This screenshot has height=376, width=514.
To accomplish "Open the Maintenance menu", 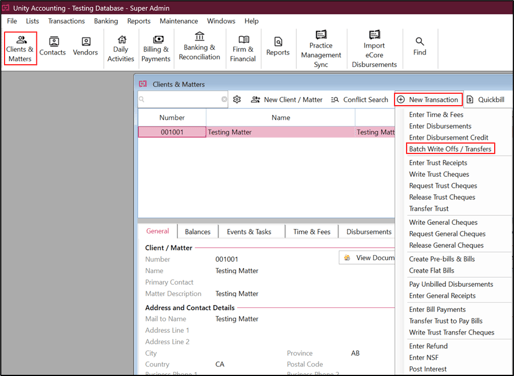I will (x=179, y=21).
